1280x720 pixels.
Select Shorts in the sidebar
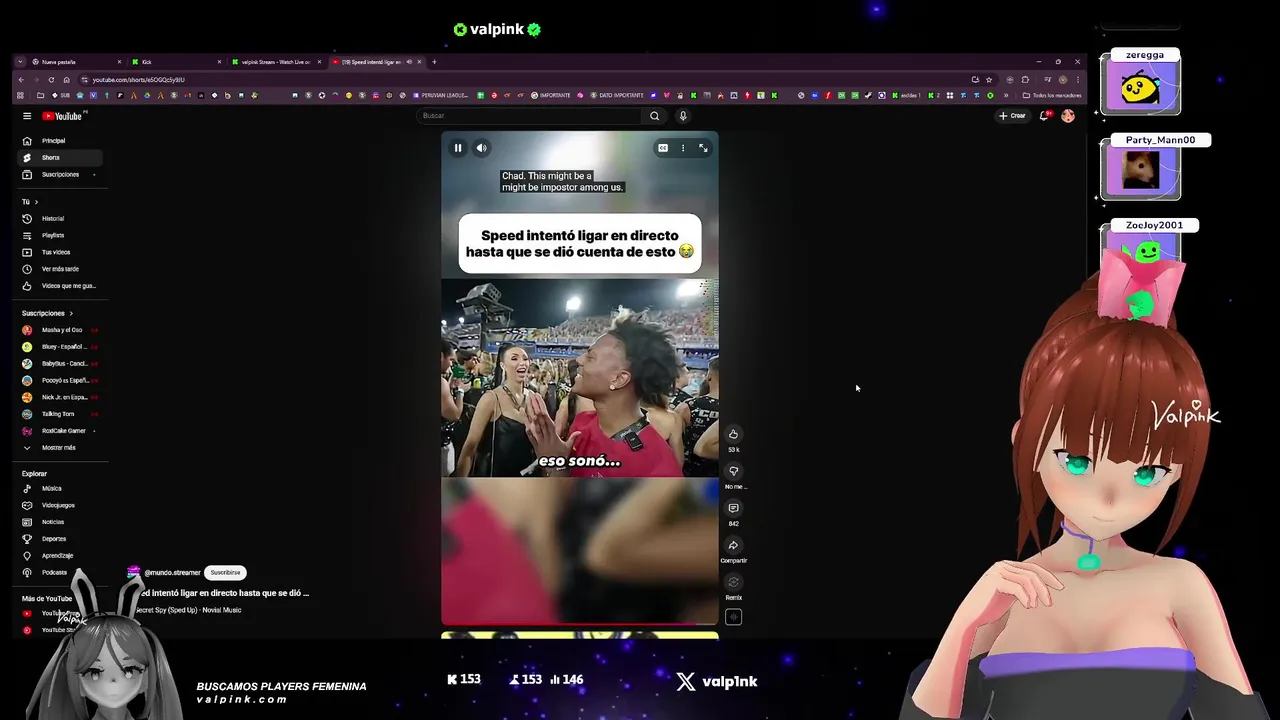point(60,158)
